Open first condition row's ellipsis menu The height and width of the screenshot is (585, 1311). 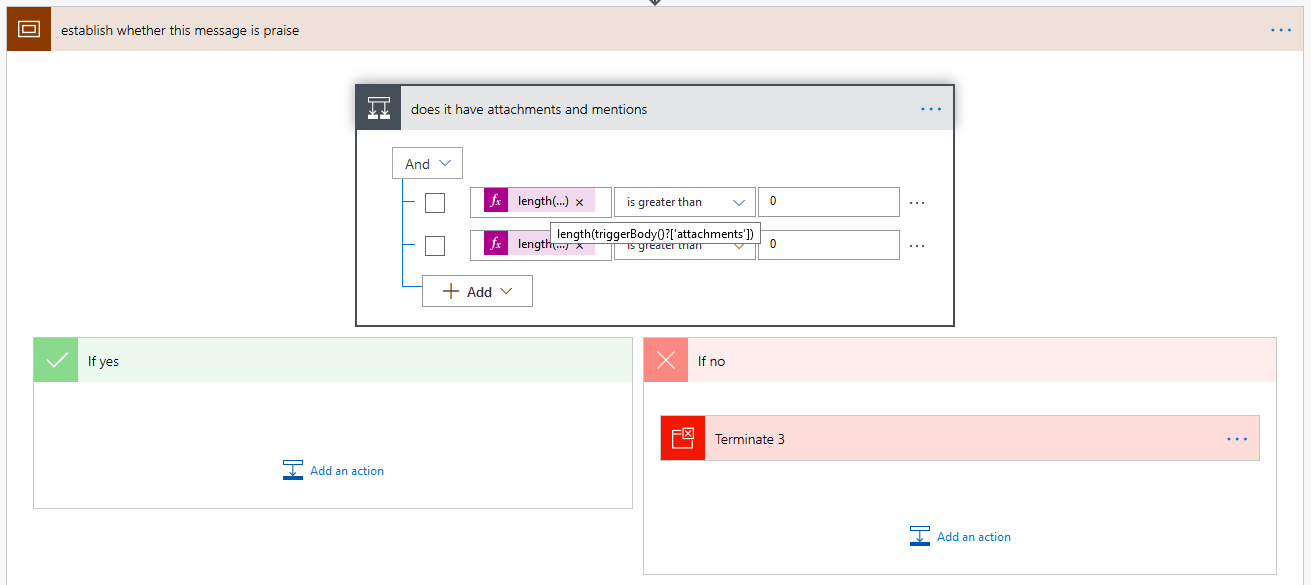point(917,202)
